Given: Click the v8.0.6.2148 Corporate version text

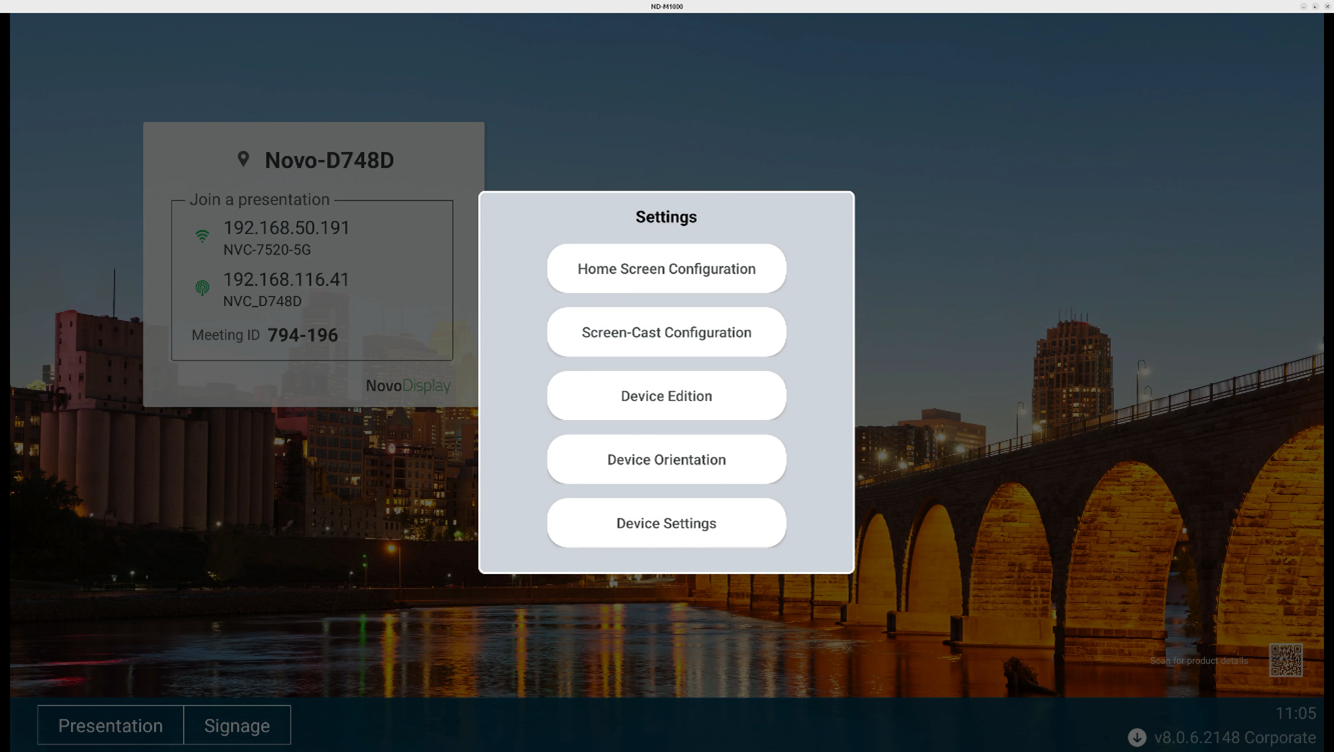Looking at the screenshot, I should point(1234,737).
